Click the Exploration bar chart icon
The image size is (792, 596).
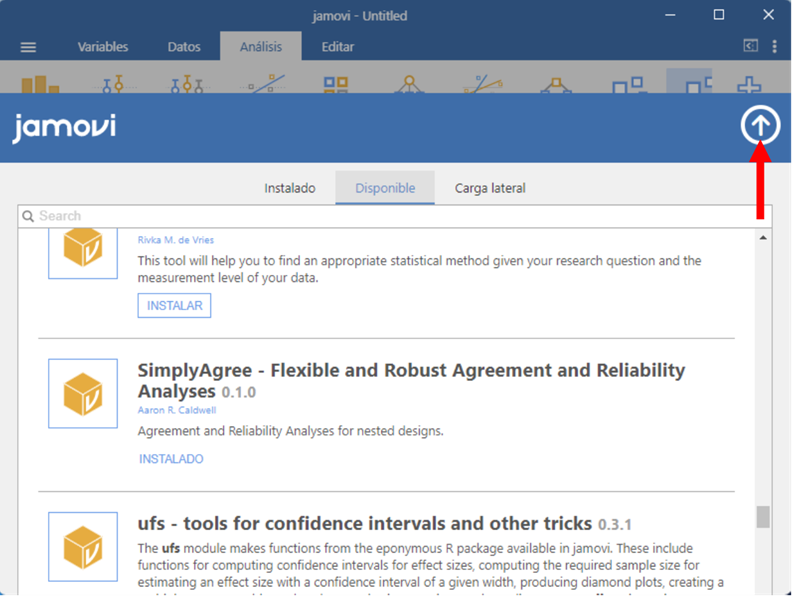tap(40, 85)
